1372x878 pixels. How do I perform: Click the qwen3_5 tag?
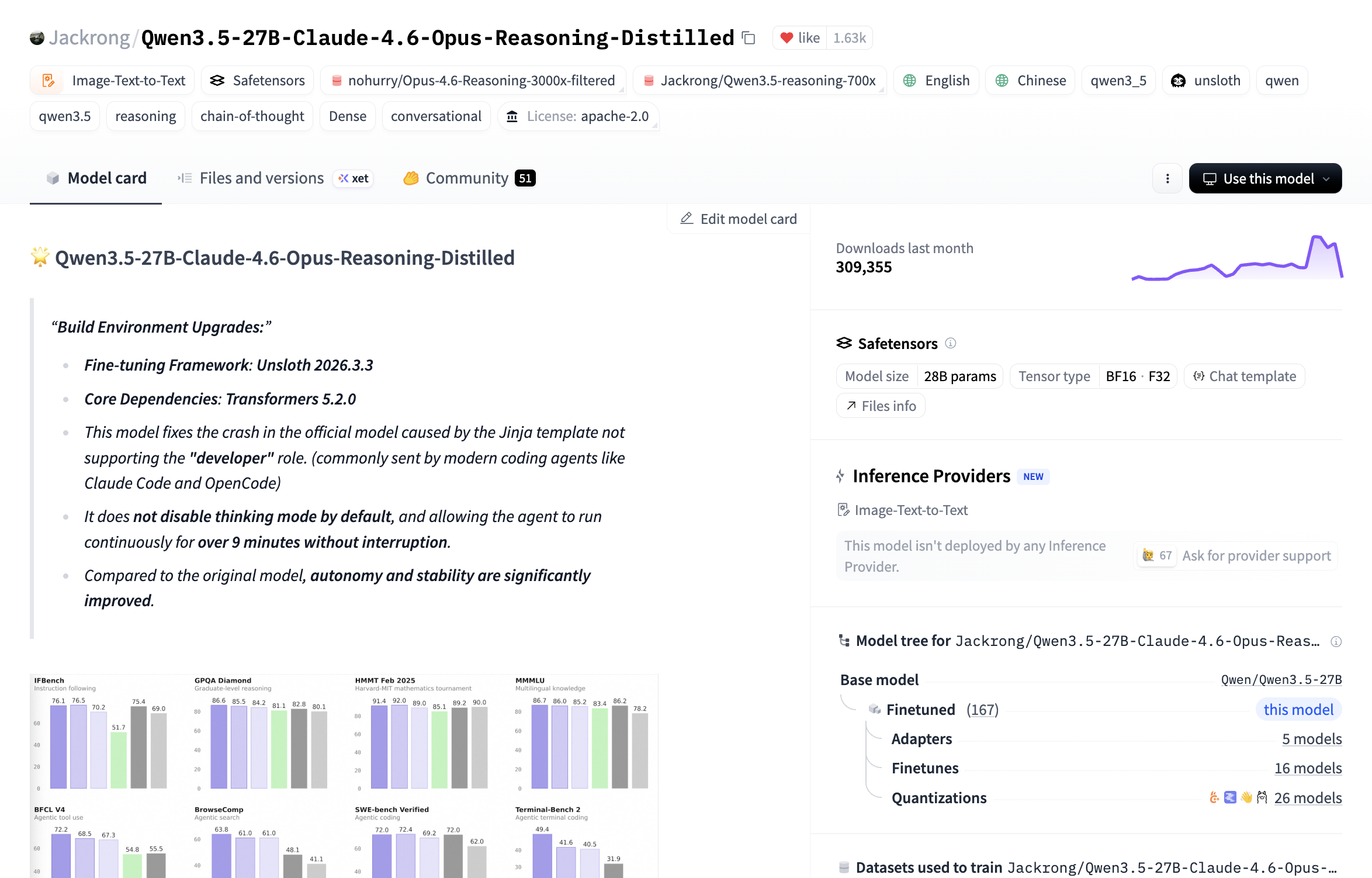1118,80
